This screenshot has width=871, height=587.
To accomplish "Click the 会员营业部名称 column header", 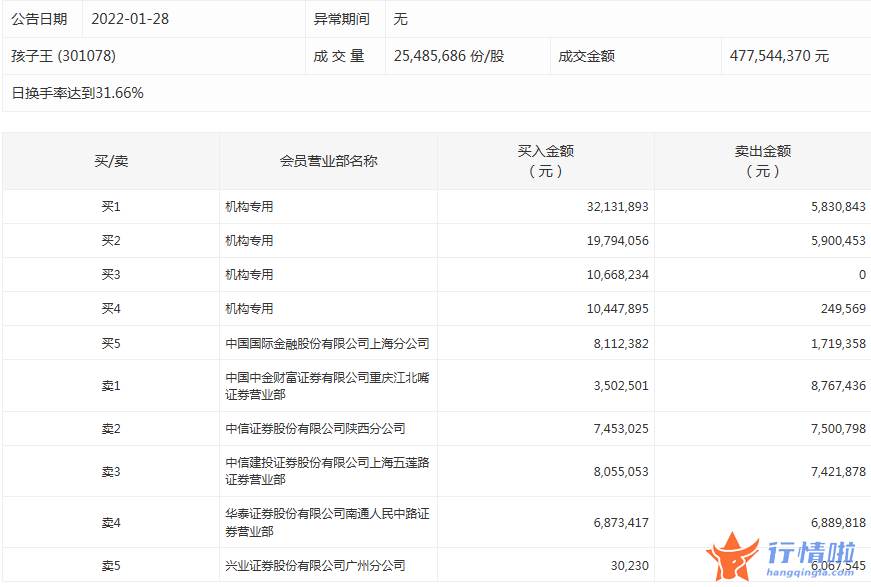I will [328, 161].
